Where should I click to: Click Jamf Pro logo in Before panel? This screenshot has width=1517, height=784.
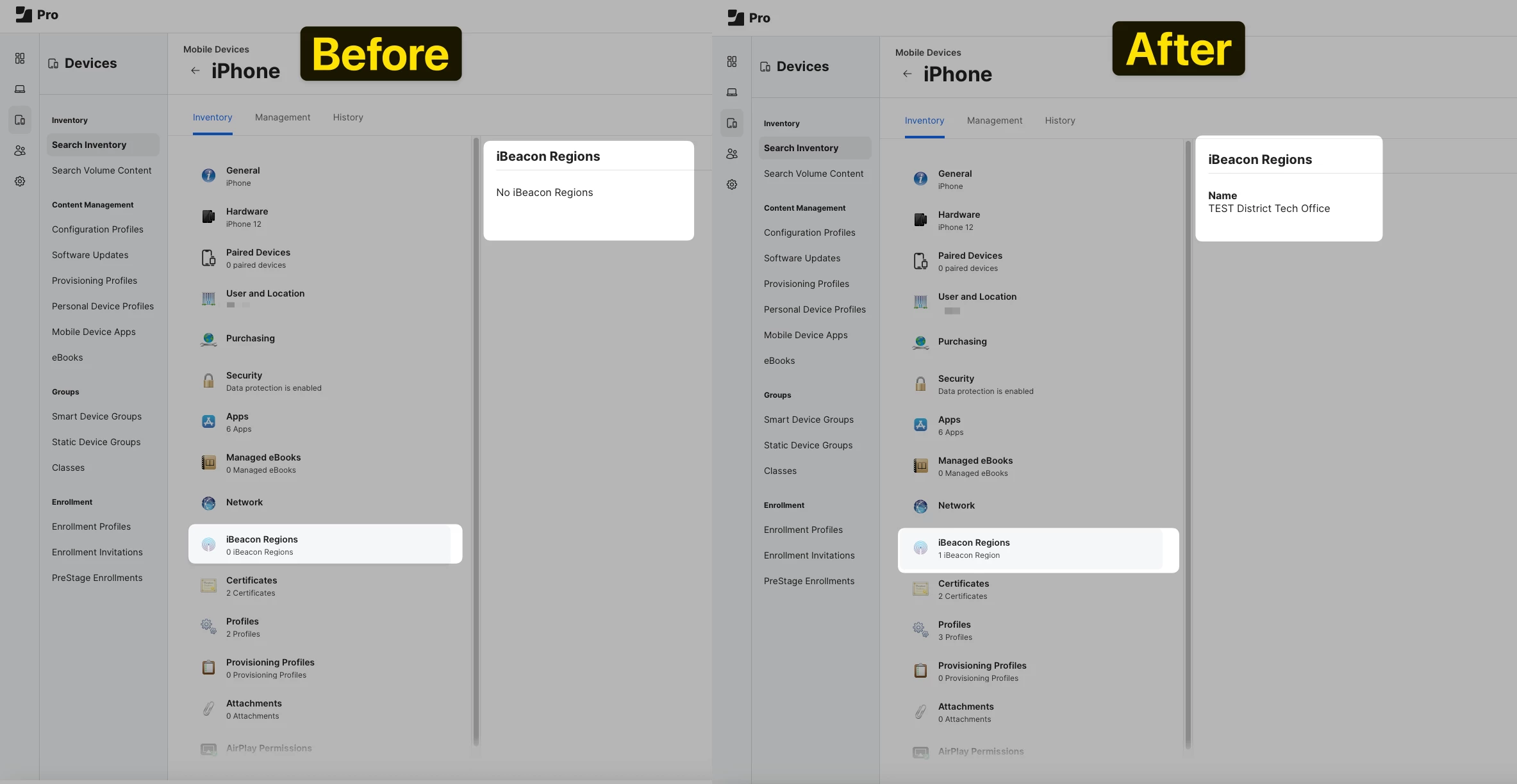[x=37, y=14]
